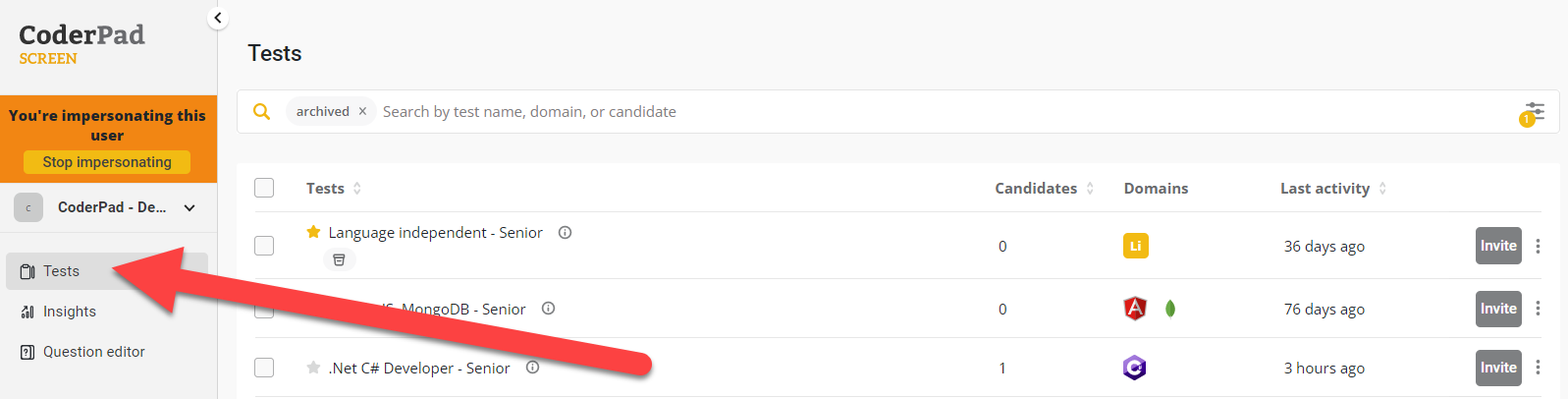Screen dimensions: 1568x399
Task: Click the archive icon under Language independent test
Action: tap(339, 259)
